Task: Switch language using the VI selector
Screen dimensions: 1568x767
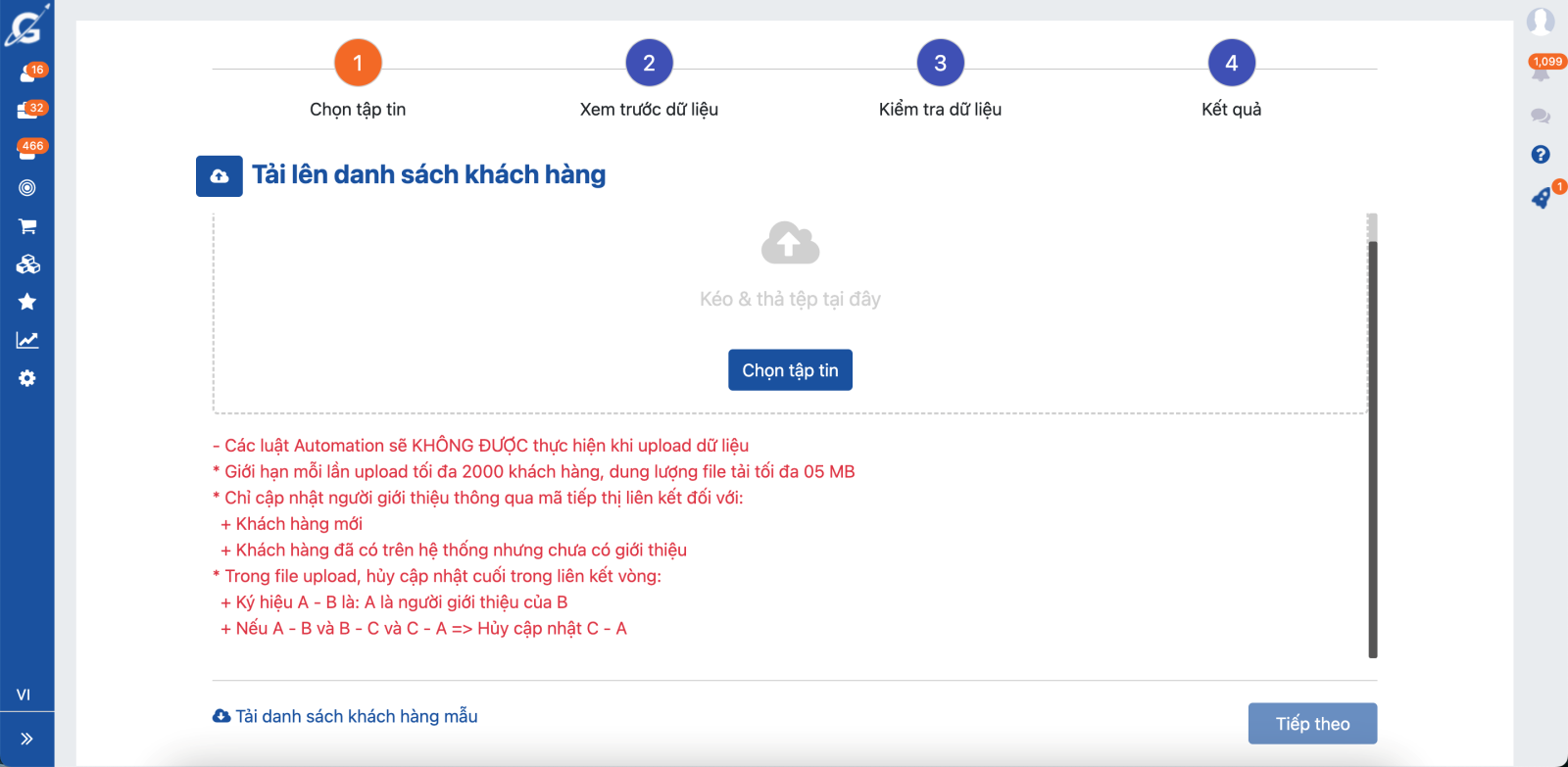Action: (x=24, y=695)
